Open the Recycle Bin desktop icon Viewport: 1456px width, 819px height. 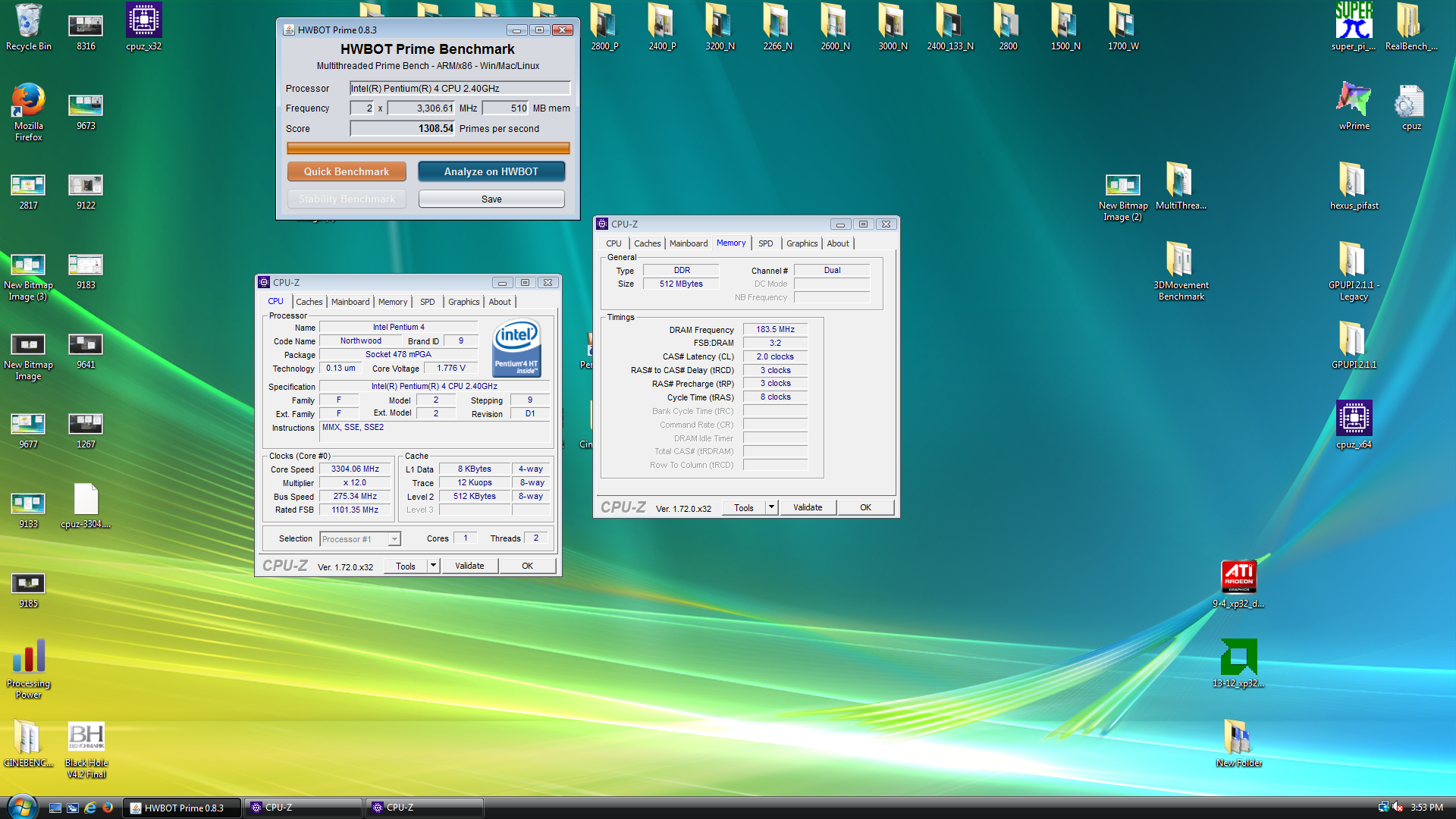(x=28, y=27)
